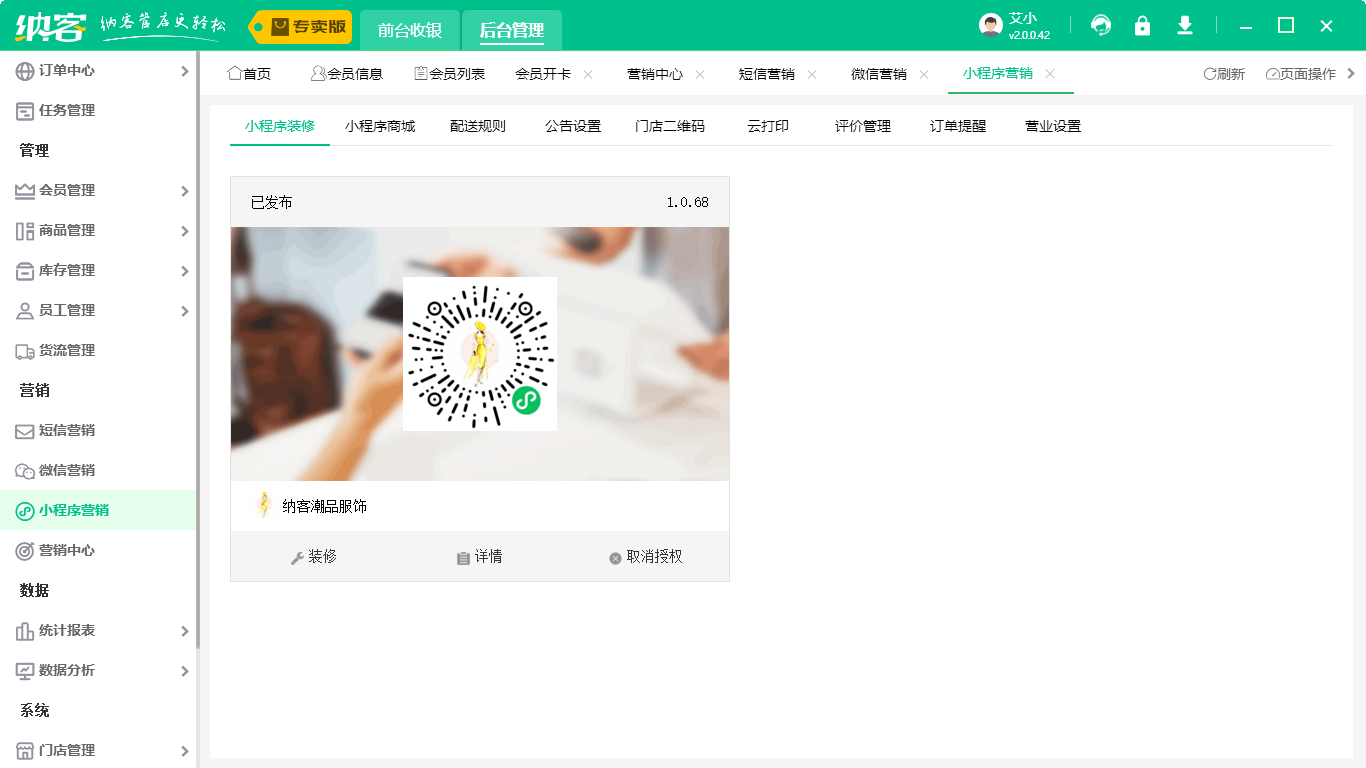
Task: Click the 详情 button text
Action: coord(488,557)
